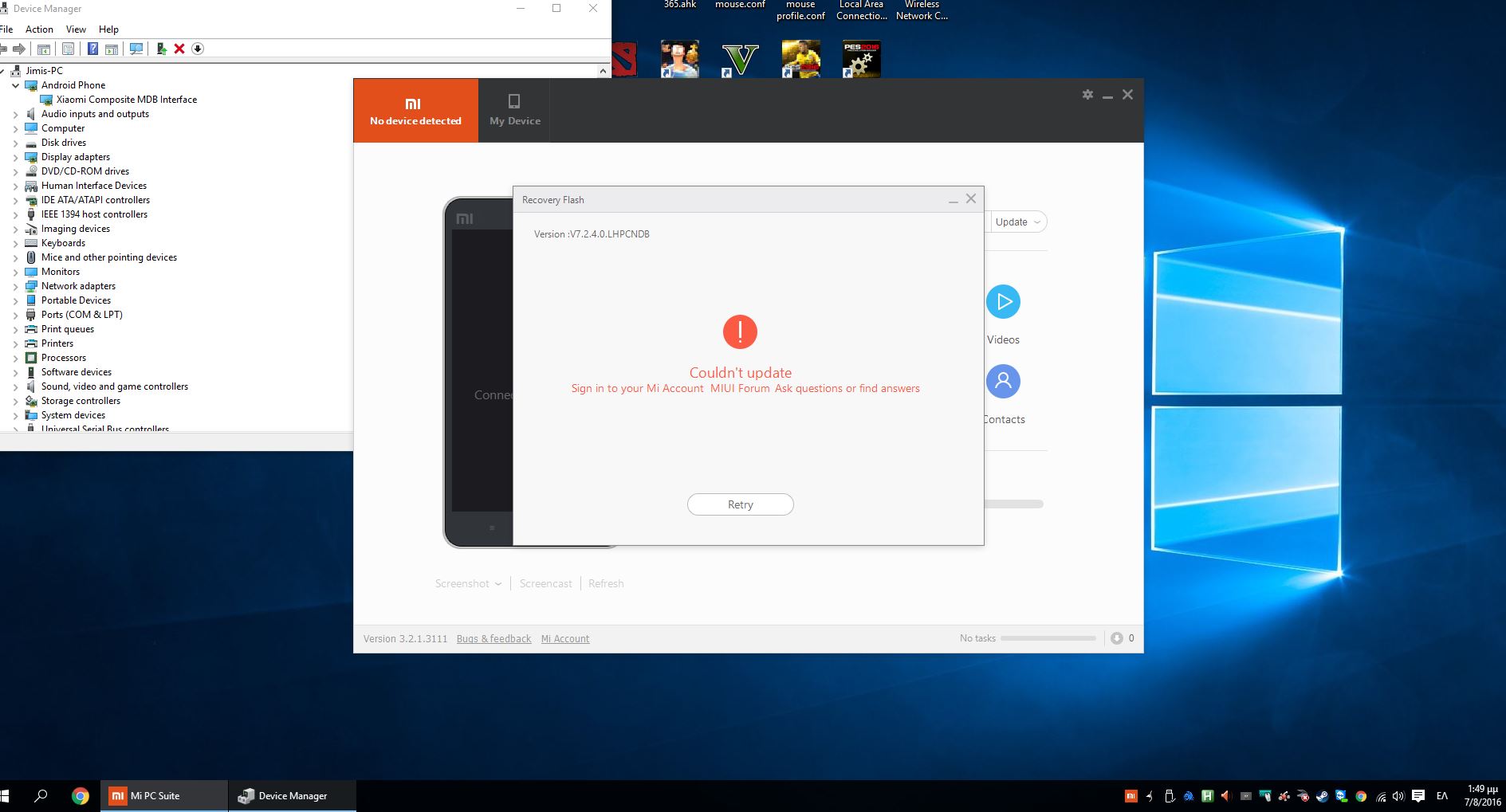Viewport: 1506px width, 812px height.
Task: Click the scan for hardware changes icon
Action: coord(136,49)
